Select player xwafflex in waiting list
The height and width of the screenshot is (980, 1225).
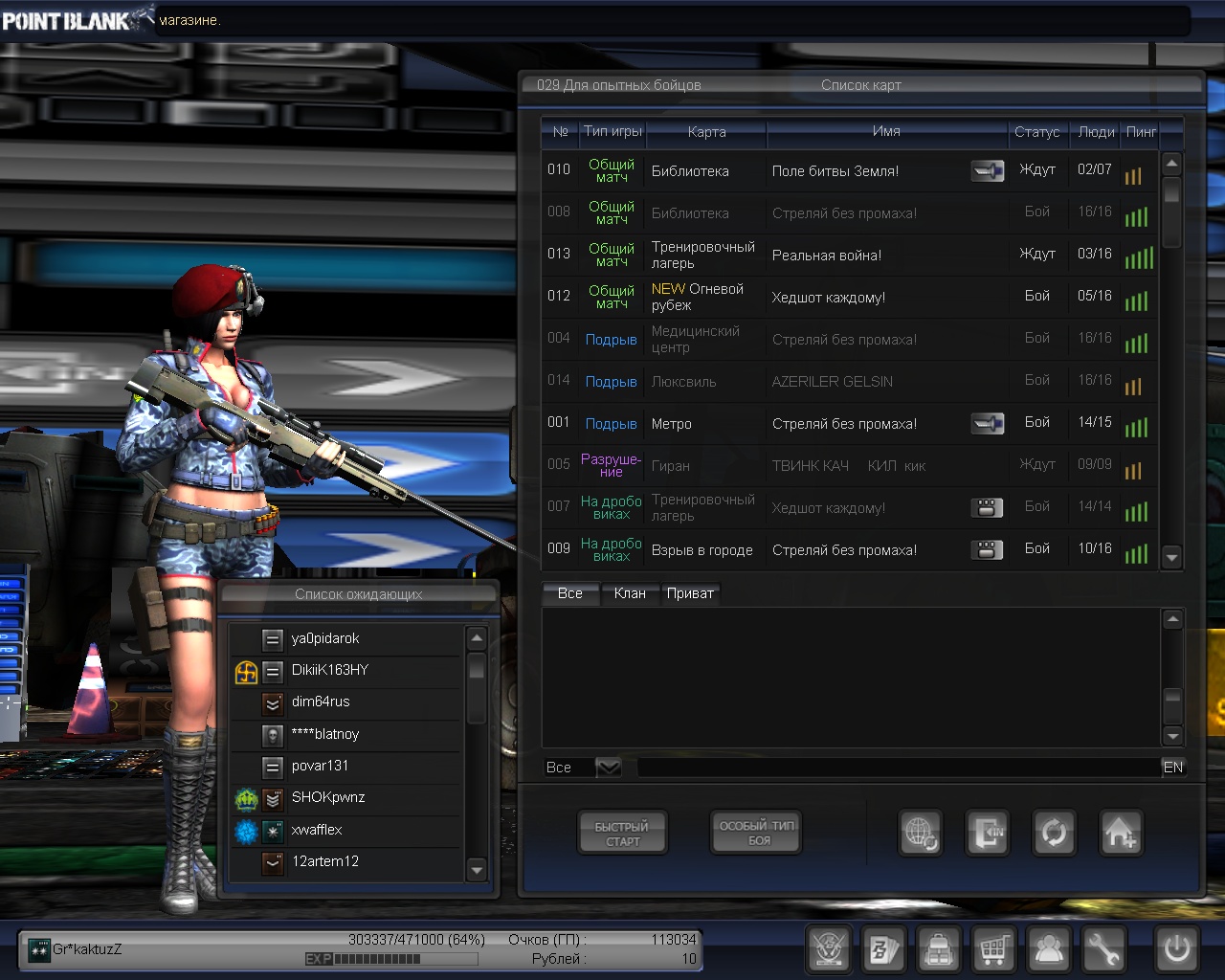346,831
